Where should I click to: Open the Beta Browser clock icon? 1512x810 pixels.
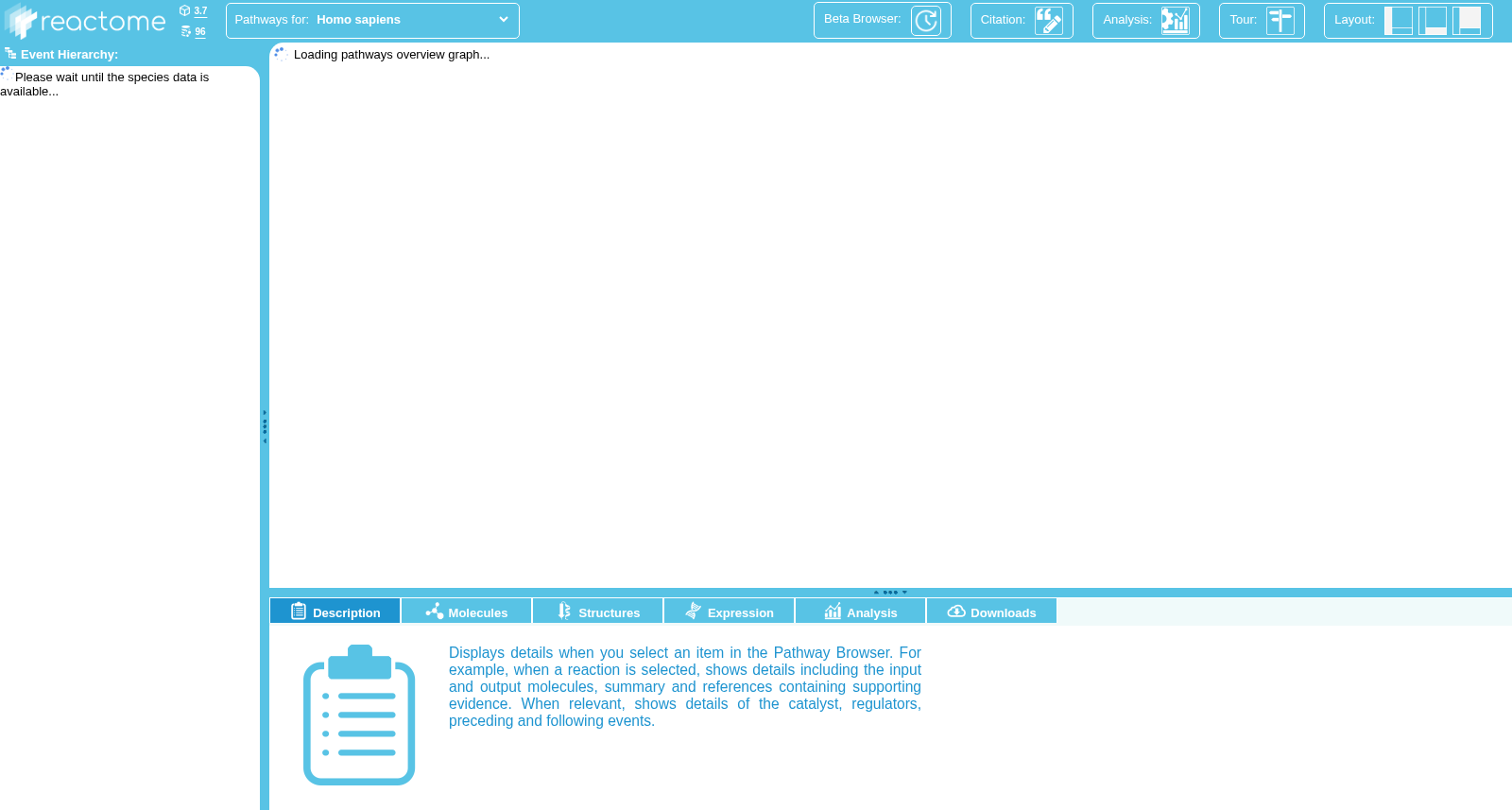926,21
